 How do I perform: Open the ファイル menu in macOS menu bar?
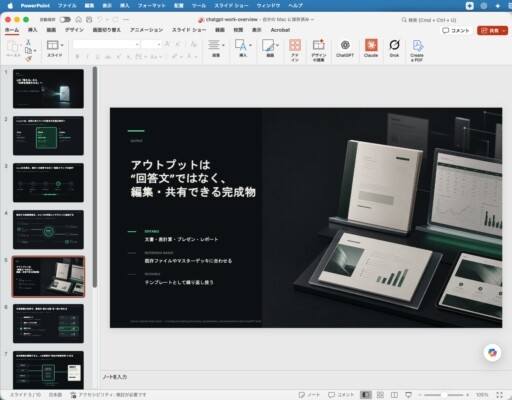tap(67, 6)
